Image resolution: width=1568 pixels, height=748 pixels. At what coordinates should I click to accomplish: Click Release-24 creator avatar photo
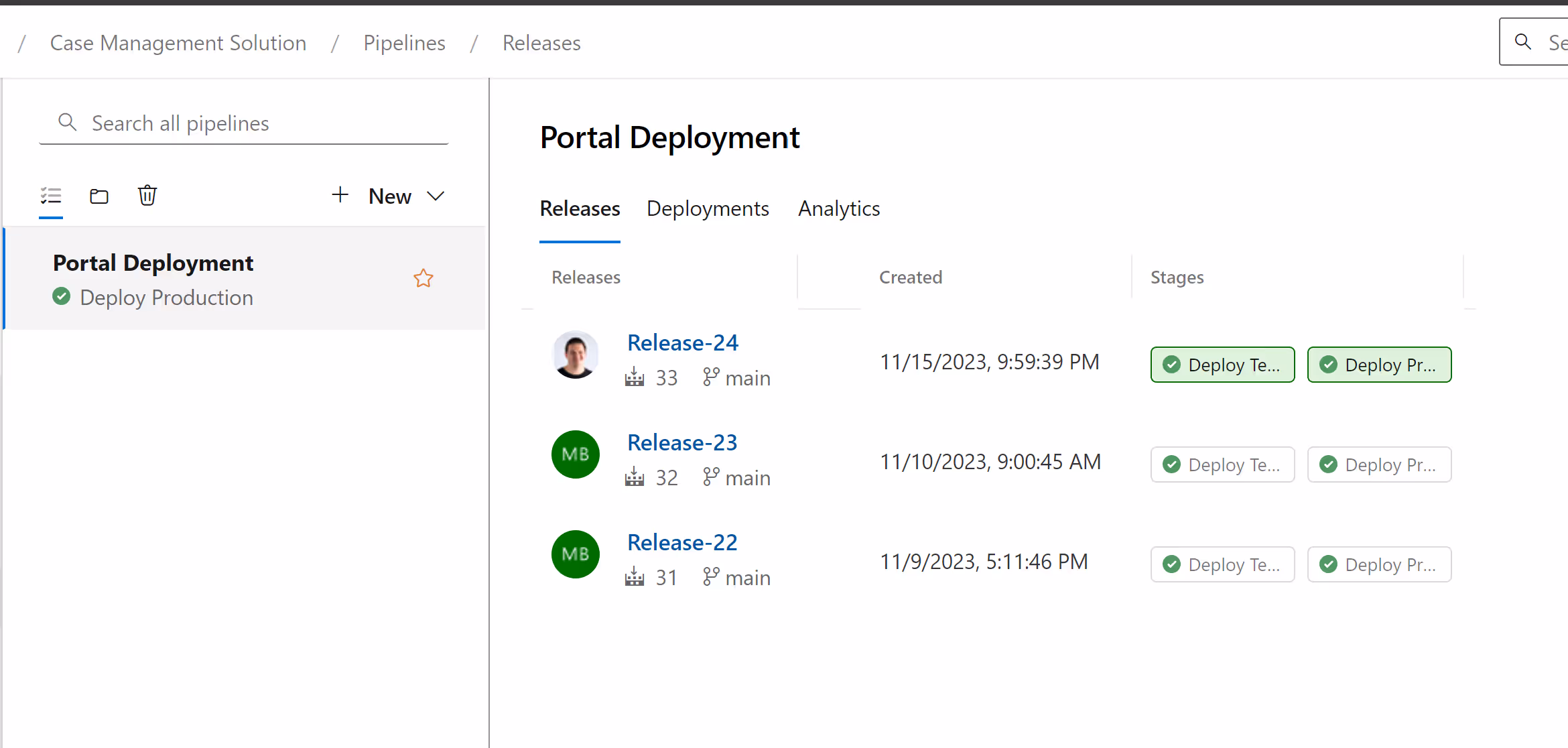coord(575,355)
